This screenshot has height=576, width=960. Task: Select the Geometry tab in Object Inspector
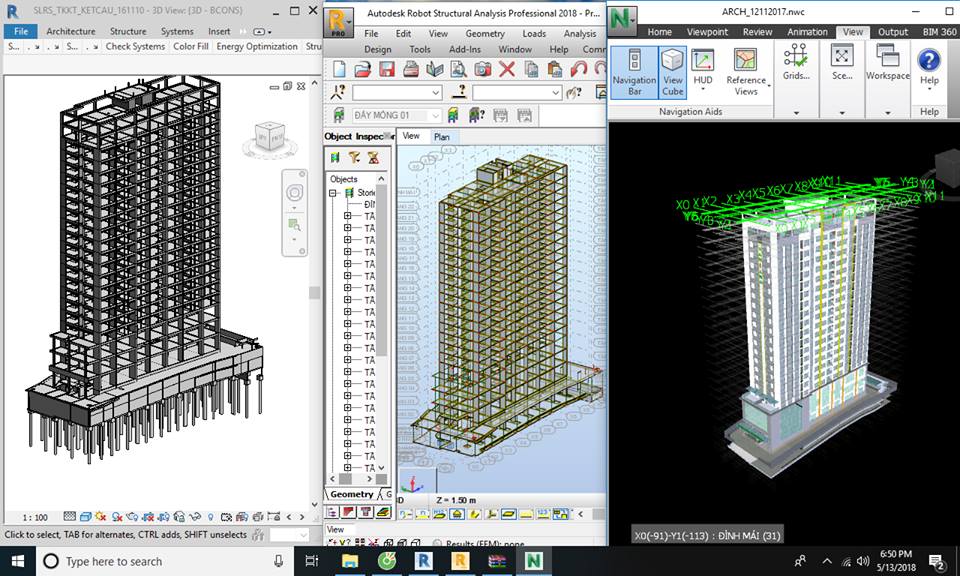[x=351, y=494]
